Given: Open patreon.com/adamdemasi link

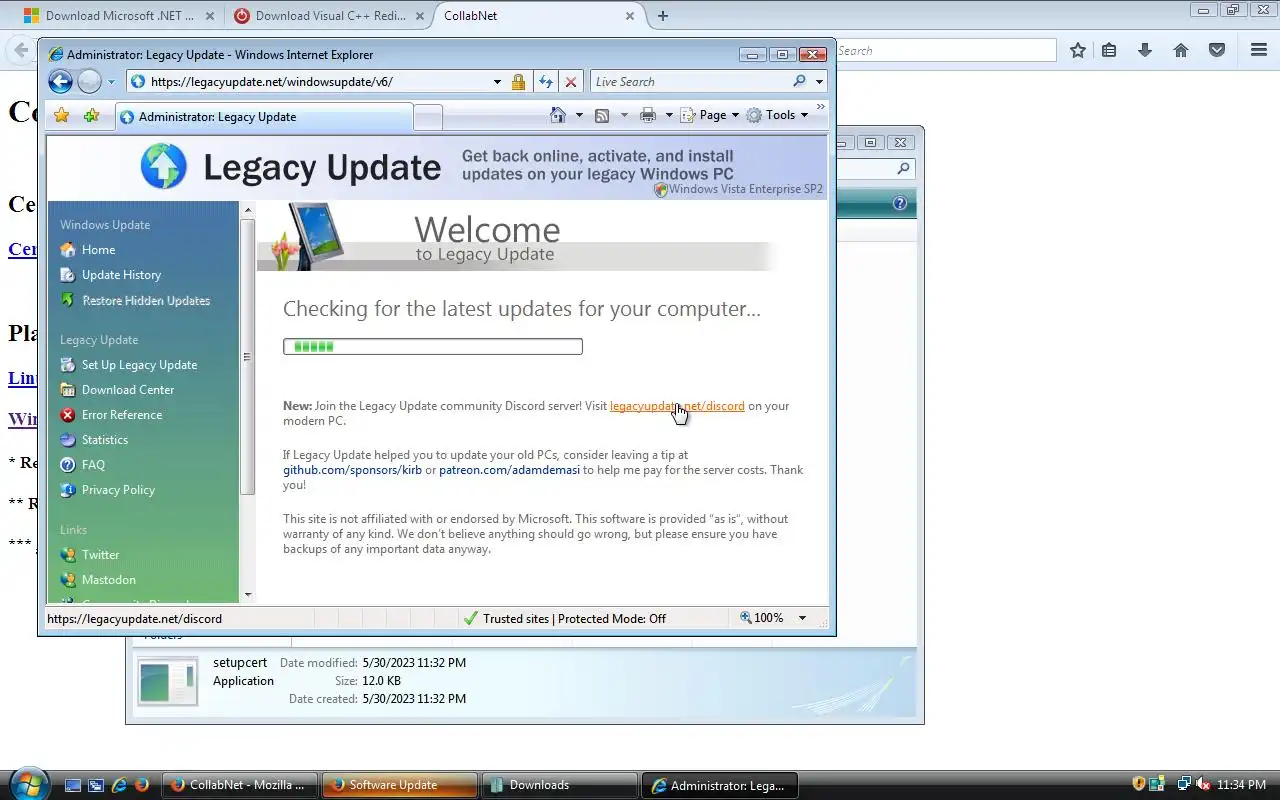Looking at the screenshot, I should point(509,470).
